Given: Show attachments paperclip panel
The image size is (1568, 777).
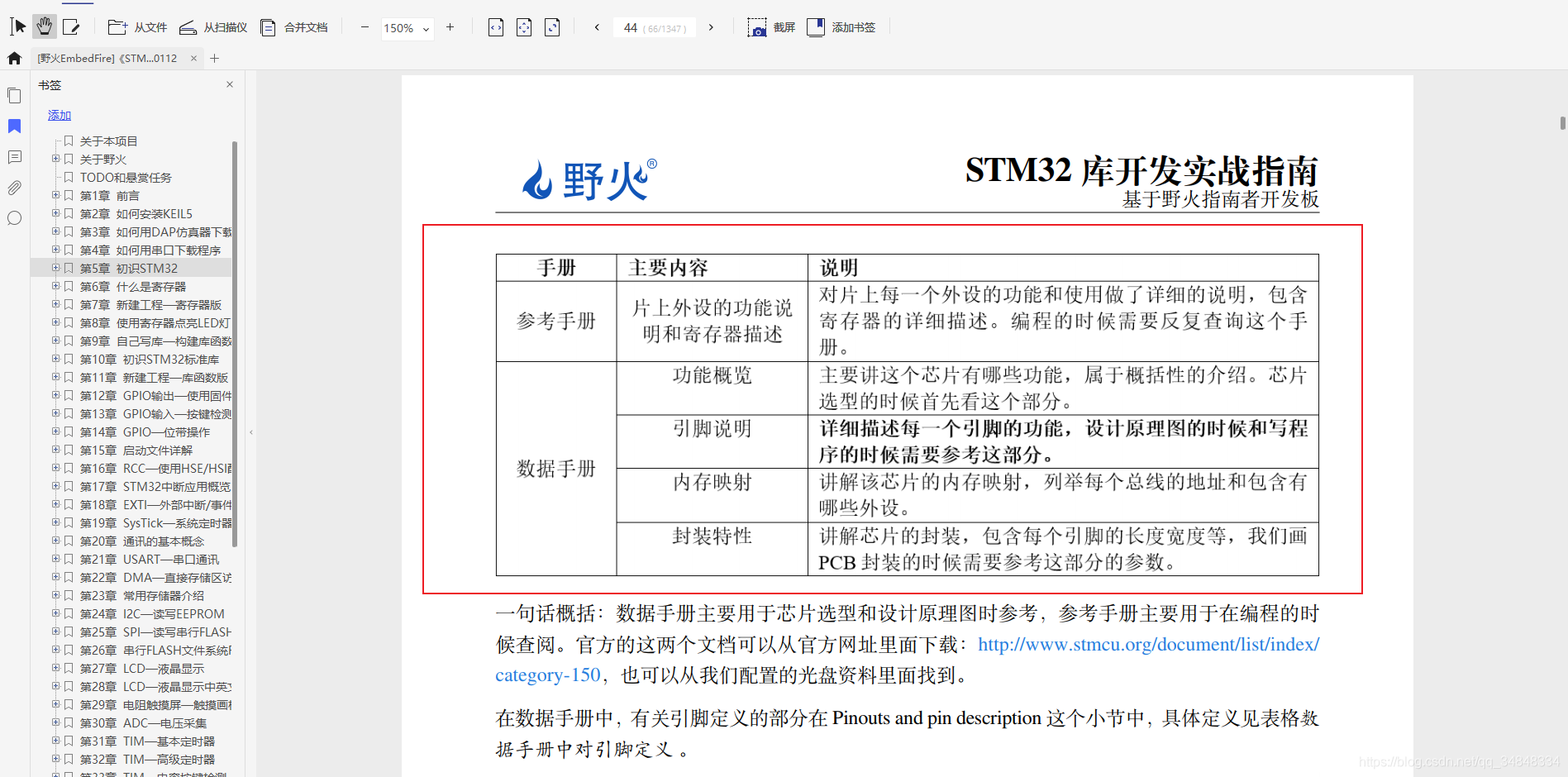Looking at the screenshot, I should (14, 188).
